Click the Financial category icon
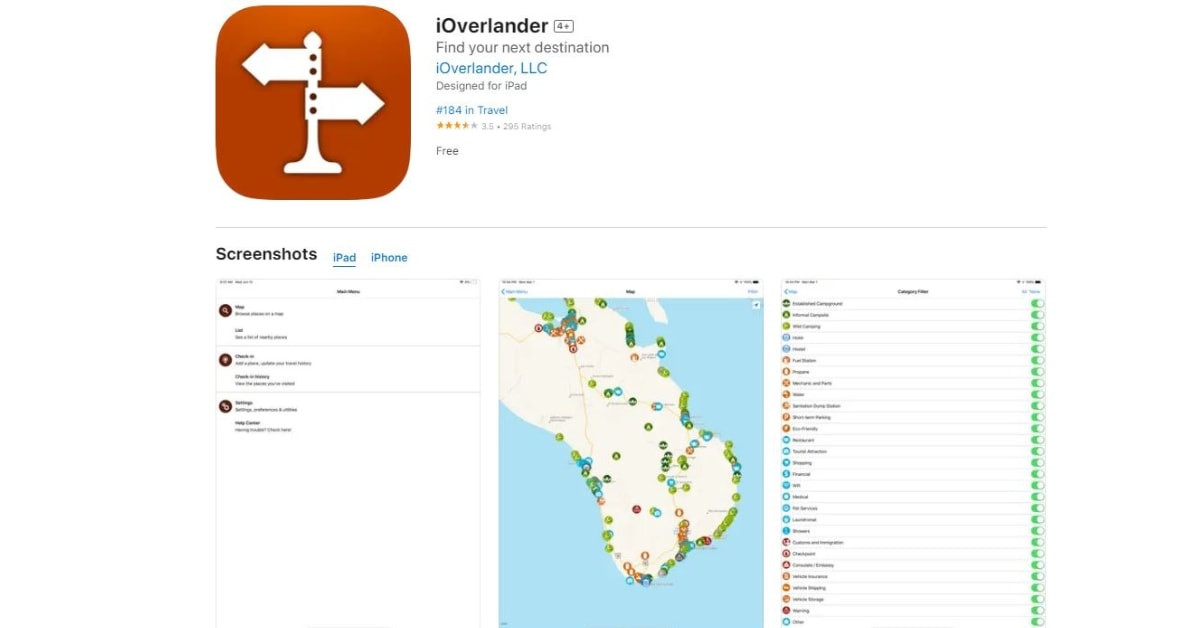Image resolution: width=1200 pixels, height=628 pixels. click(x=786, y=474)
